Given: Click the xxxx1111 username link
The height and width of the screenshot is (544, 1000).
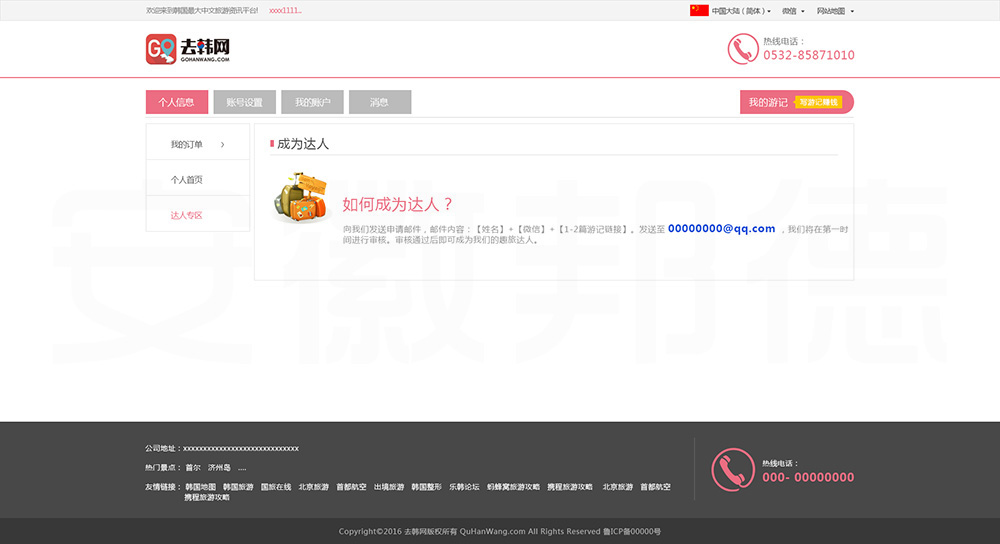Looking at the screenshot, I should (x=285, y=11).
